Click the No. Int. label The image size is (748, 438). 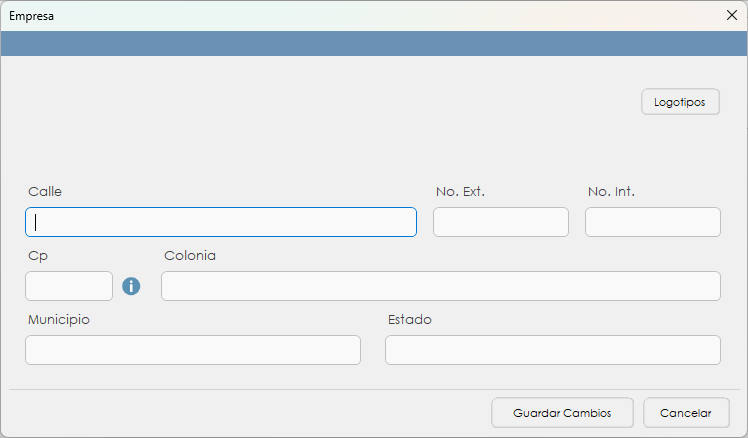coord(611,191)
